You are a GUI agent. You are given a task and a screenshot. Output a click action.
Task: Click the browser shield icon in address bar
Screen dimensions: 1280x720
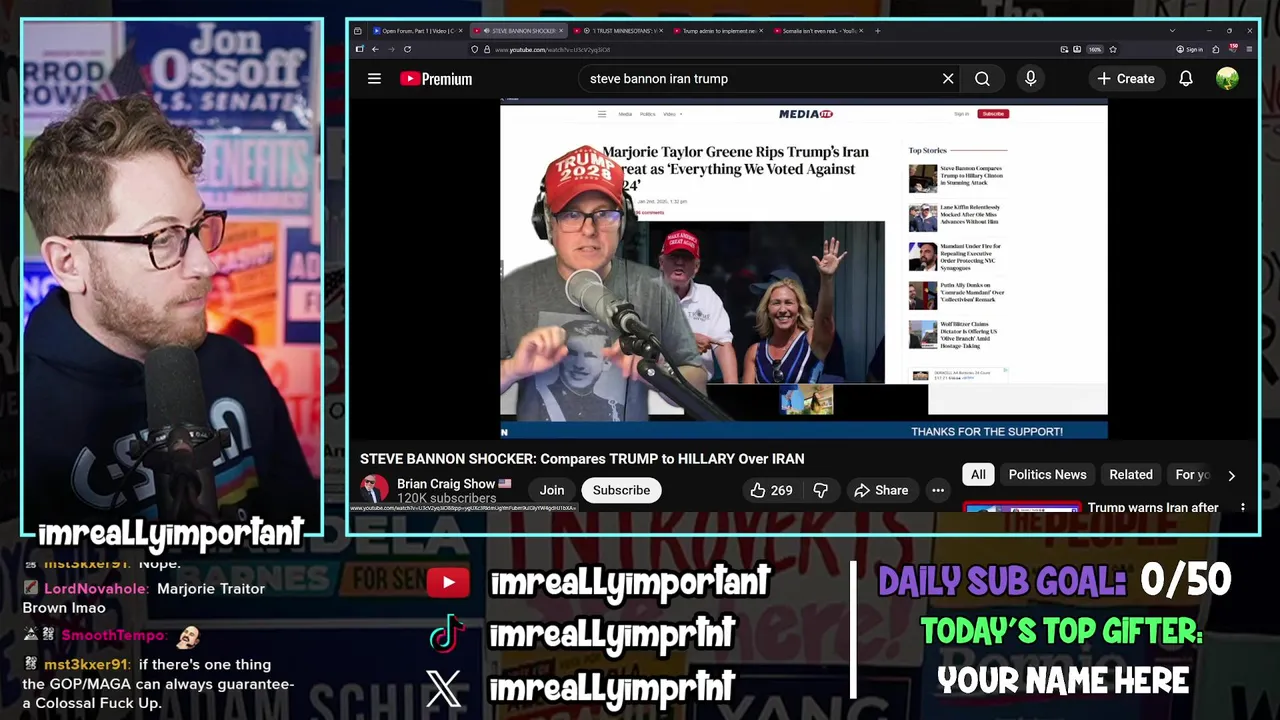475,49
